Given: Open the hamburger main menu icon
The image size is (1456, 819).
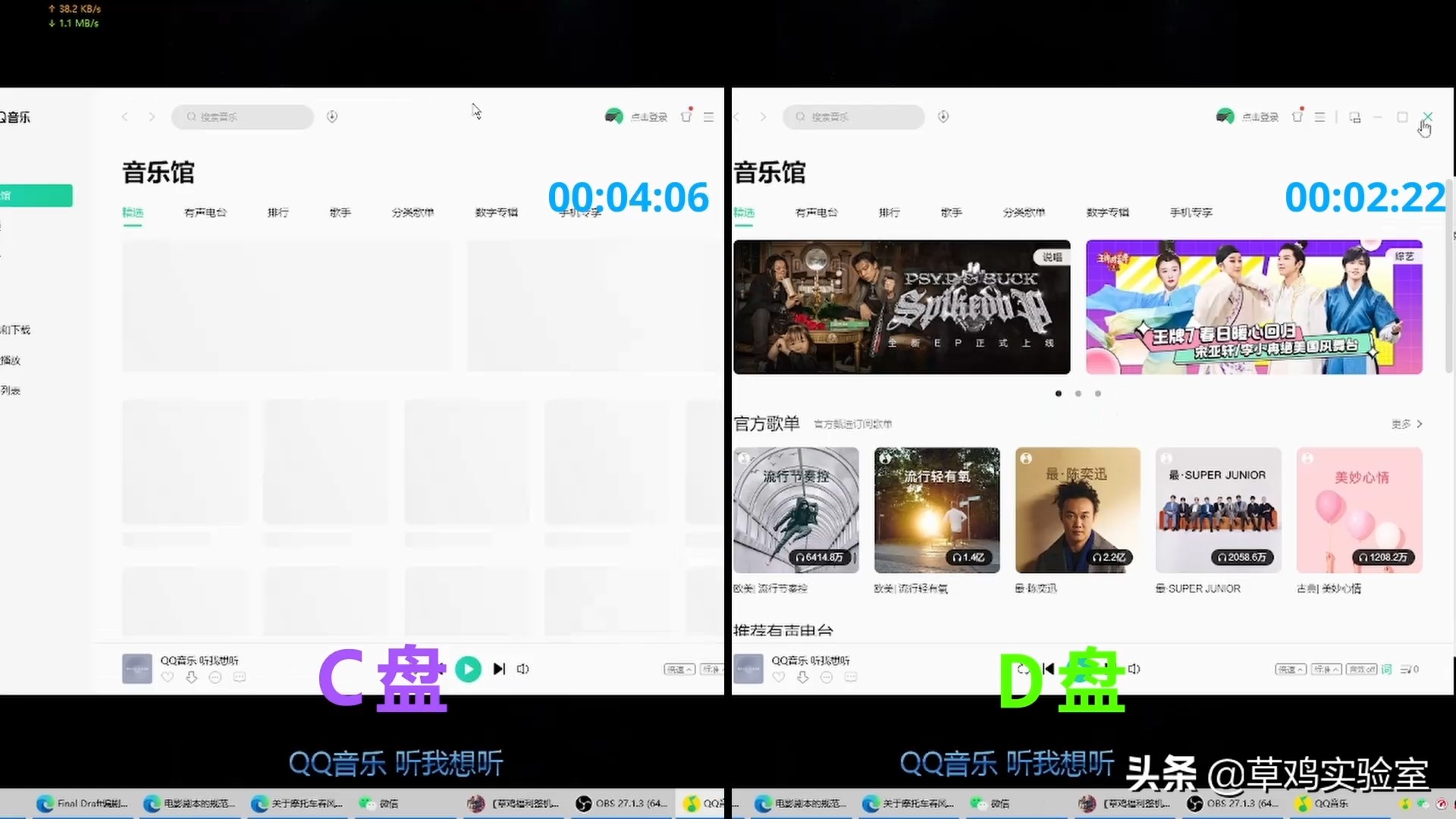Looking at the screenshot, I should 1319,117.
